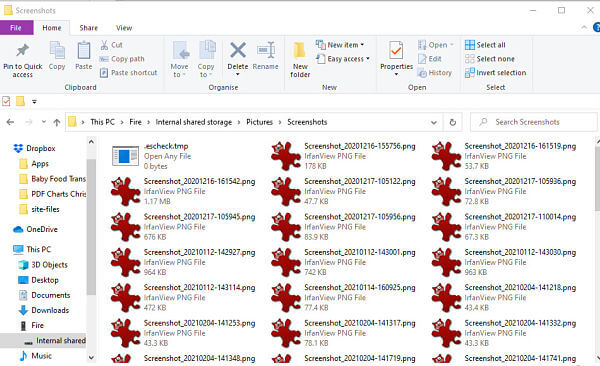Click Invert selection
This screenshot has width=600, height=366.
coord(496,73)
